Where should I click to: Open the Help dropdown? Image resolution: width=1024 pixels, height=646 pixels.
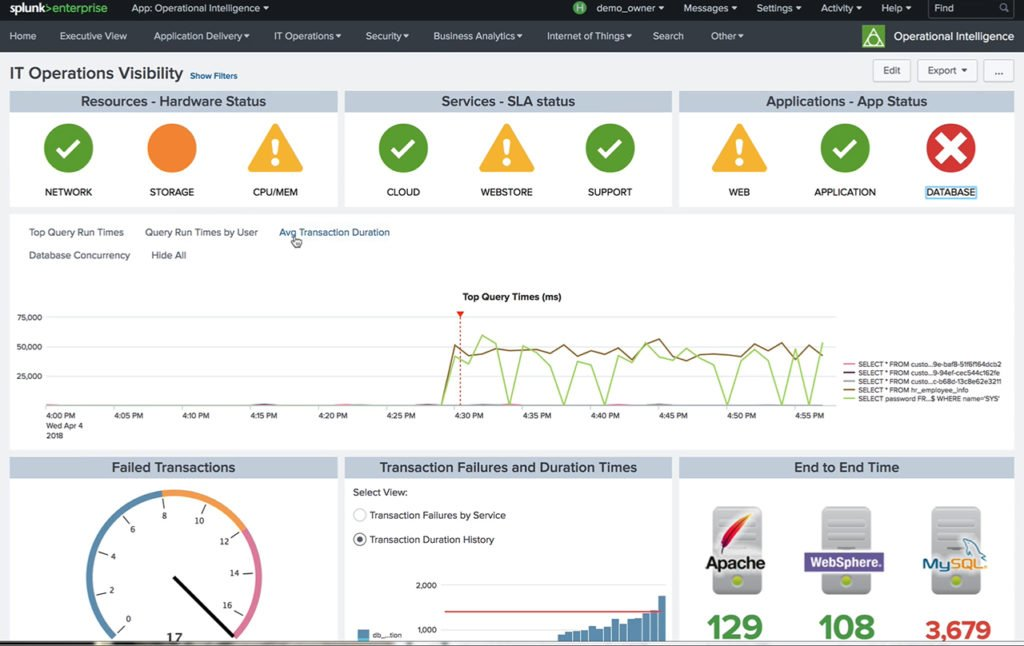[x=896, y=8]
